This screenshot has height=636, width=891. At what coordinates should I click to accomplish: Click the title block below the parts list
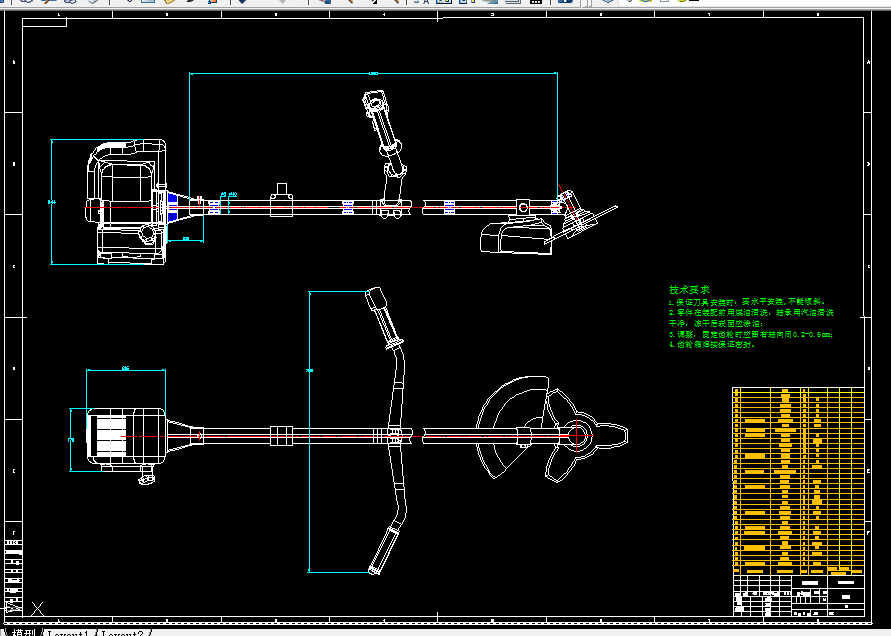click(798, 595)
